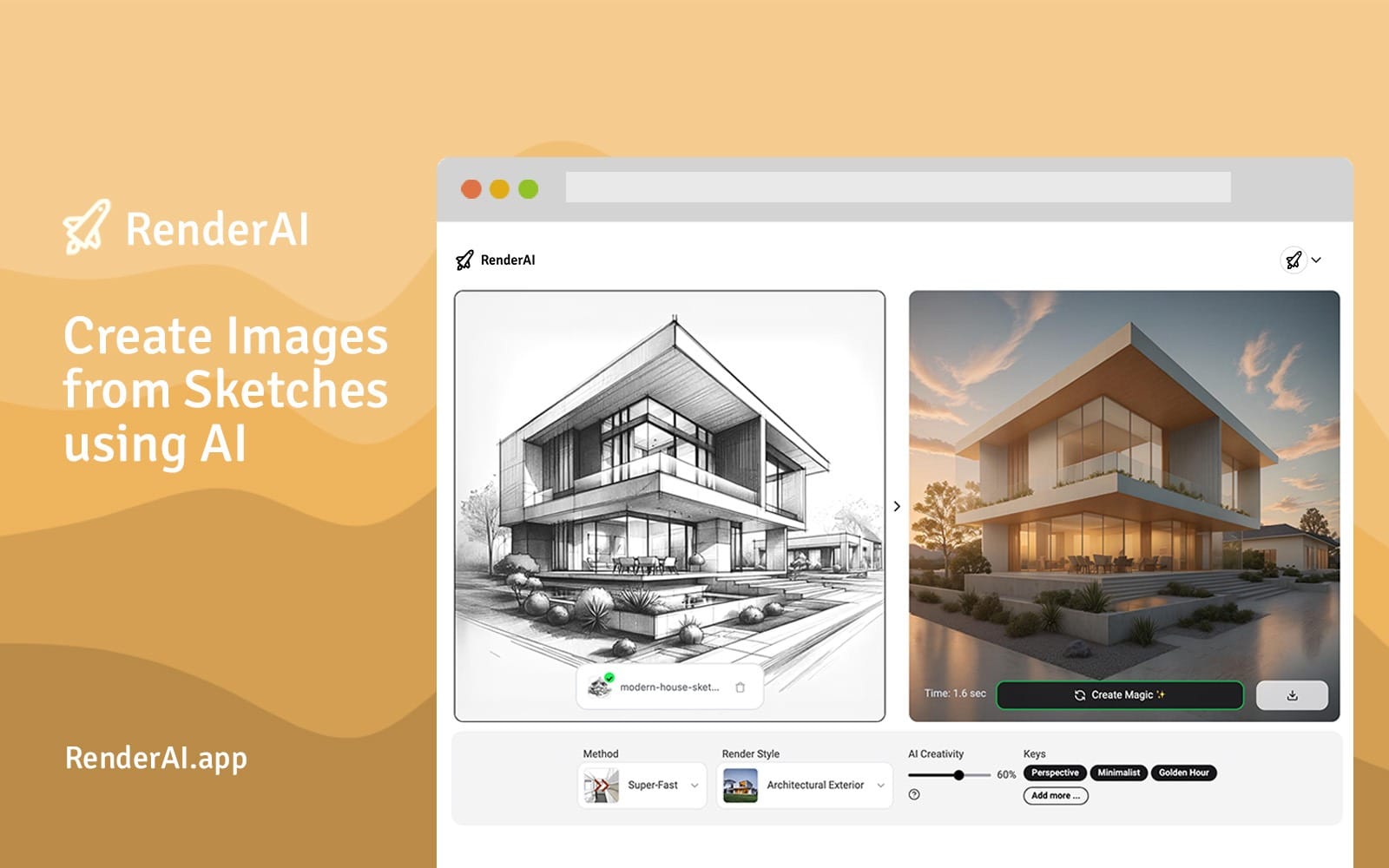Toggle the Perspective key tag
1389x868 pixels.
coord(1055,773)
